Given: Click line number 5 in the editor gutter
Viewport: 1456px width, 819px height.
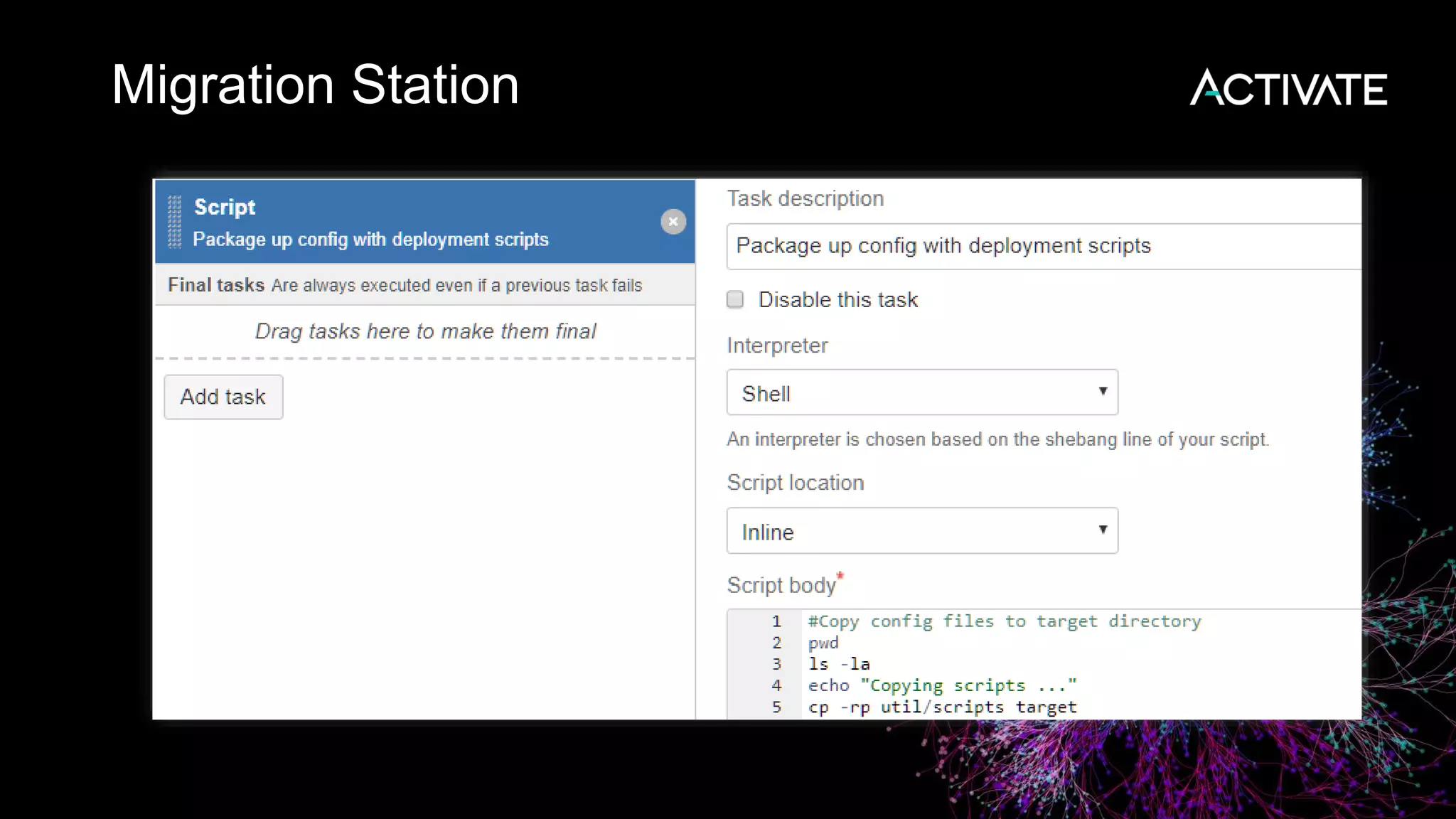Looking at the screenshot, I should (776, 707).
